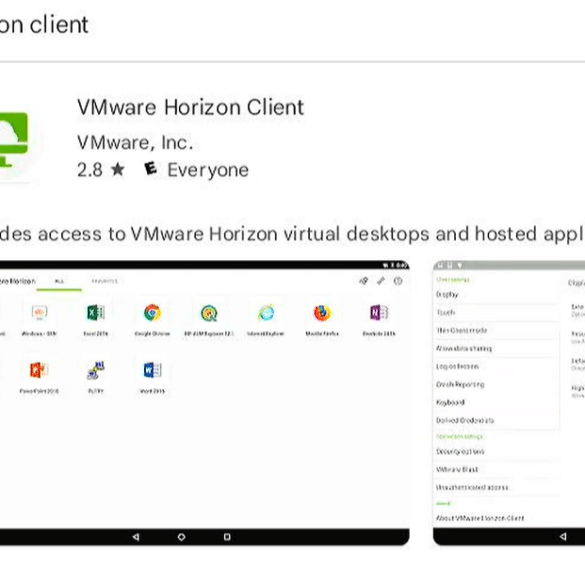Open the VMware Horizon Client title
585x585 pixels.
[190, 107]
